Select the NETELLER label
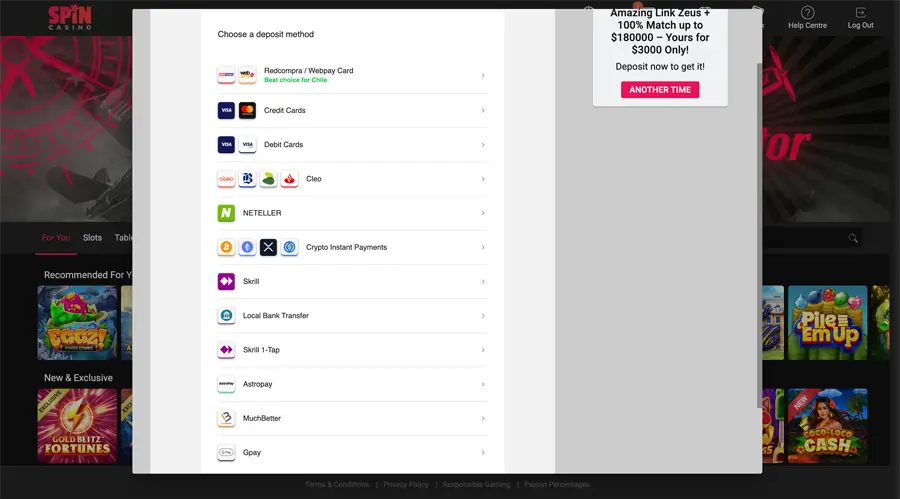This screenshot has height=499, width=900. pos(262,213)
